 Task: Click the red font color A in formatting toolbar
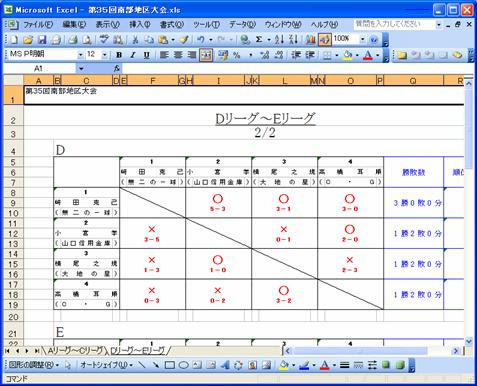tap(368, 55)
